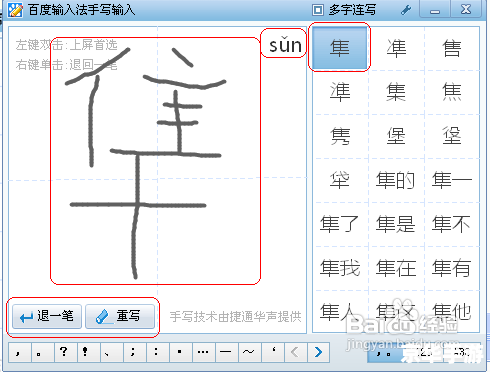Pick the phrase candidate 隼他
Image resolution: width=490 pixels, height=372 pixels.
[x=452, y=312]
